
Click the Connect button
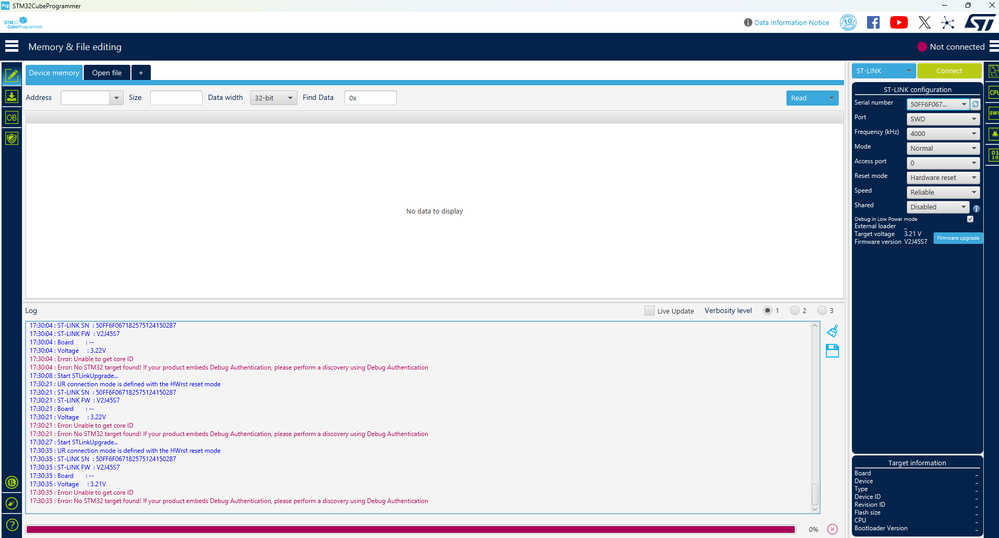pos(949,71)
